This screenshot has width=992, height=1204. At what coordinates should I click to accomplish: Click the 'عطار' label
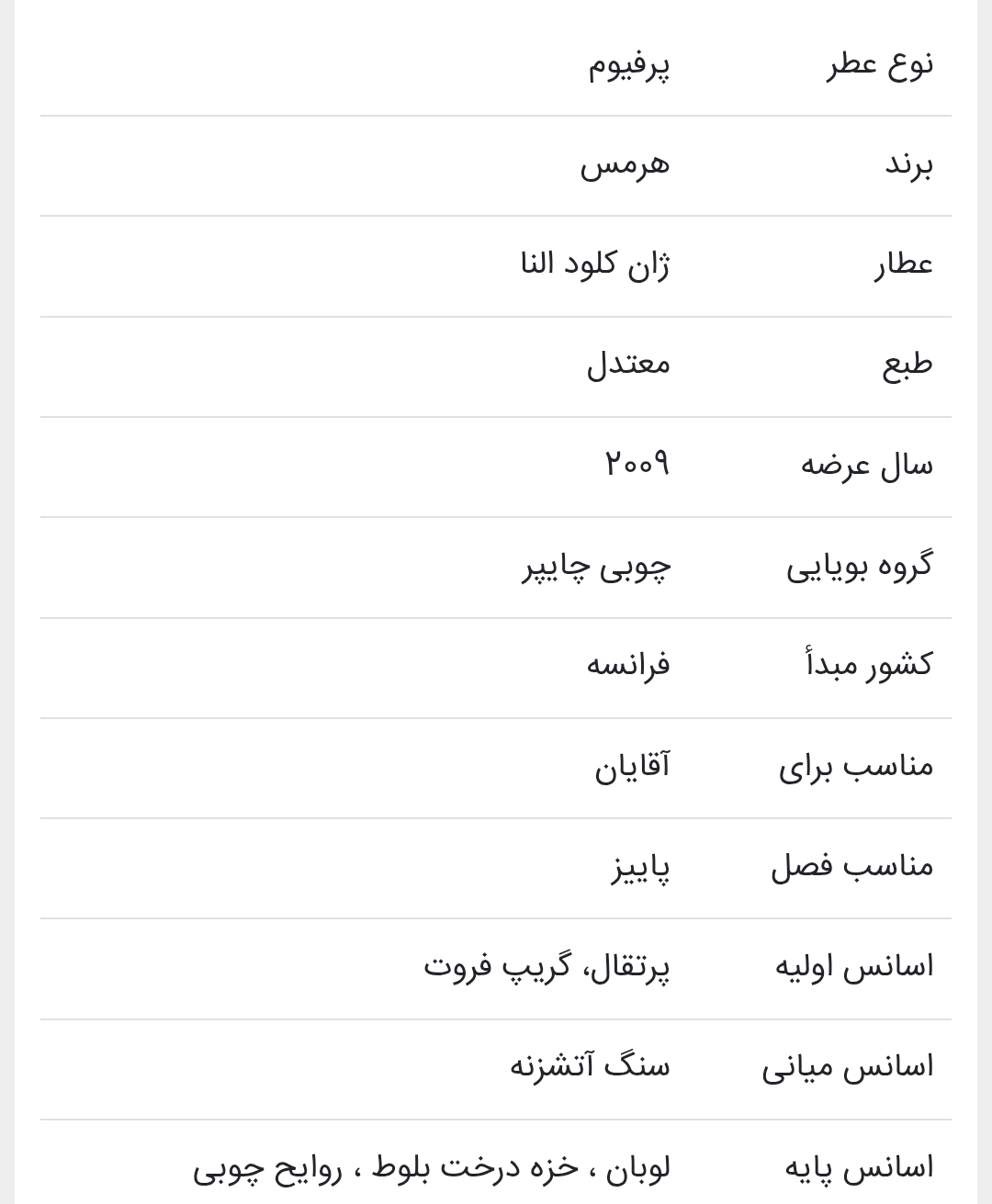[903, 265]
